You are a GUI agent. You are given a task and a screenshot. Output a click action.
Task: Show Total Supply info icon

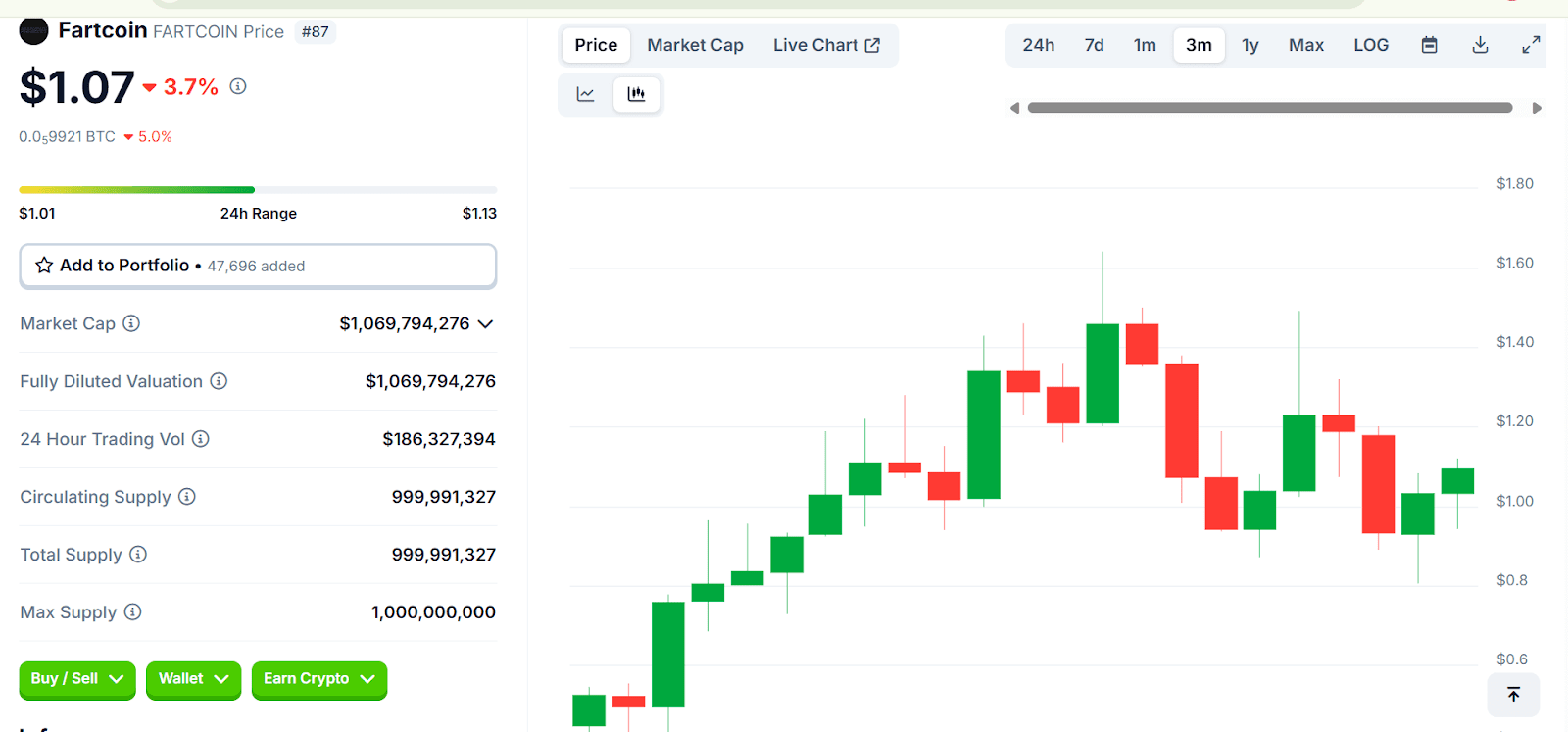pyautogui.click(x=138, y=555)
